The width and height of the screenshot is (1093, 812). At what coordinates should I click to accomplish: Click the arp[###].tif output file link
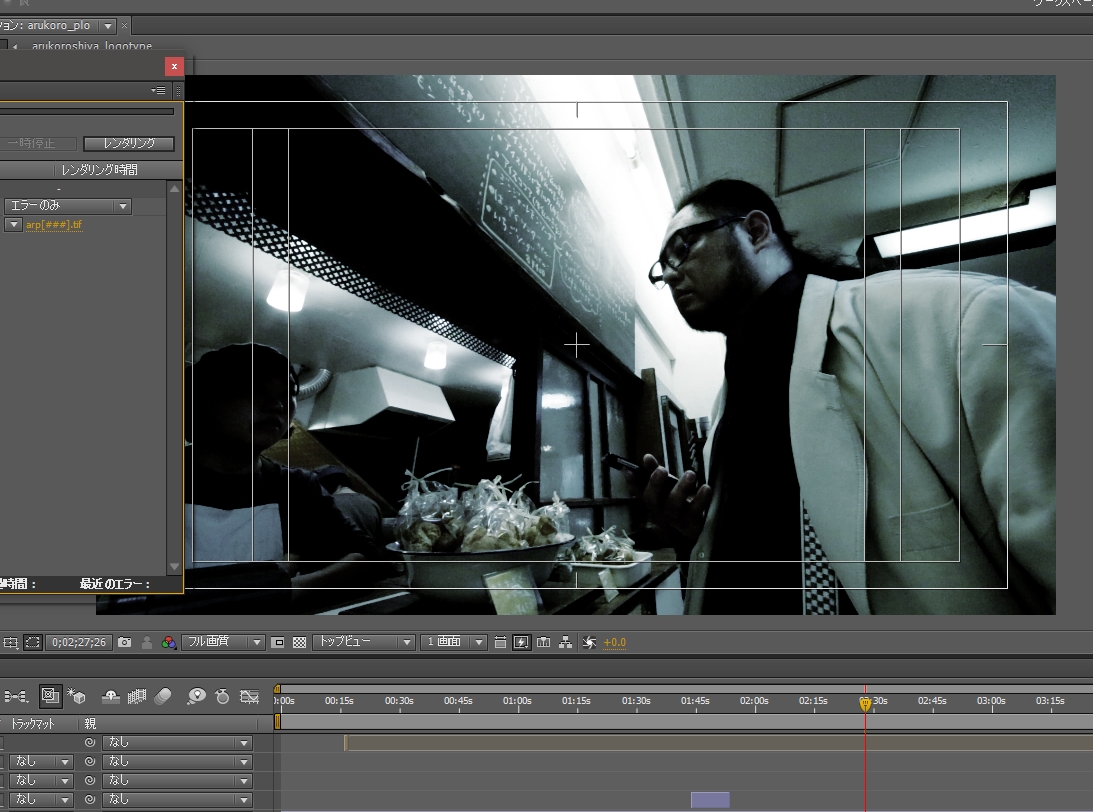coord(54,225)
